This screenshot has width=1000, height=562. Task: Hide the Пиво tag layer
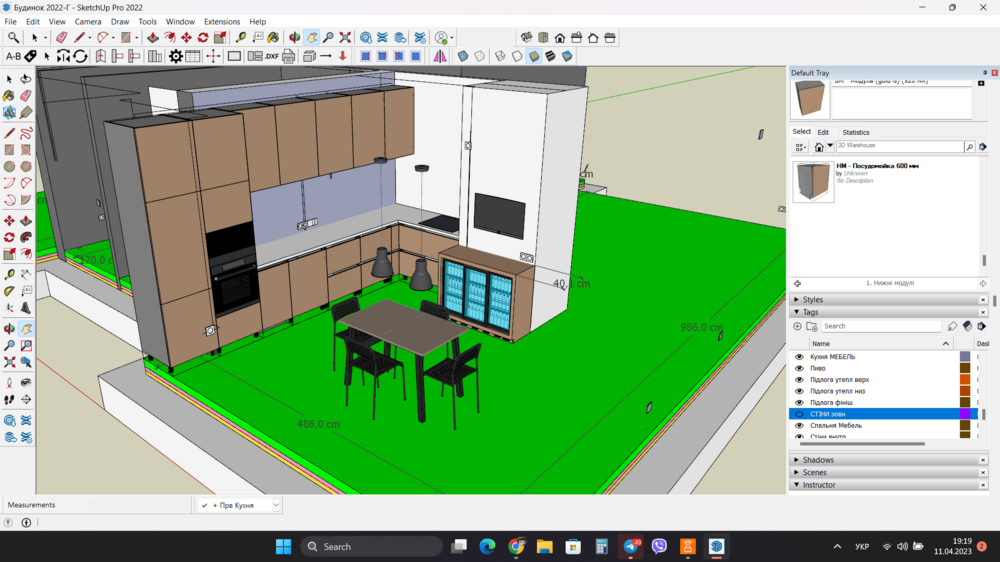pos(799,368)
